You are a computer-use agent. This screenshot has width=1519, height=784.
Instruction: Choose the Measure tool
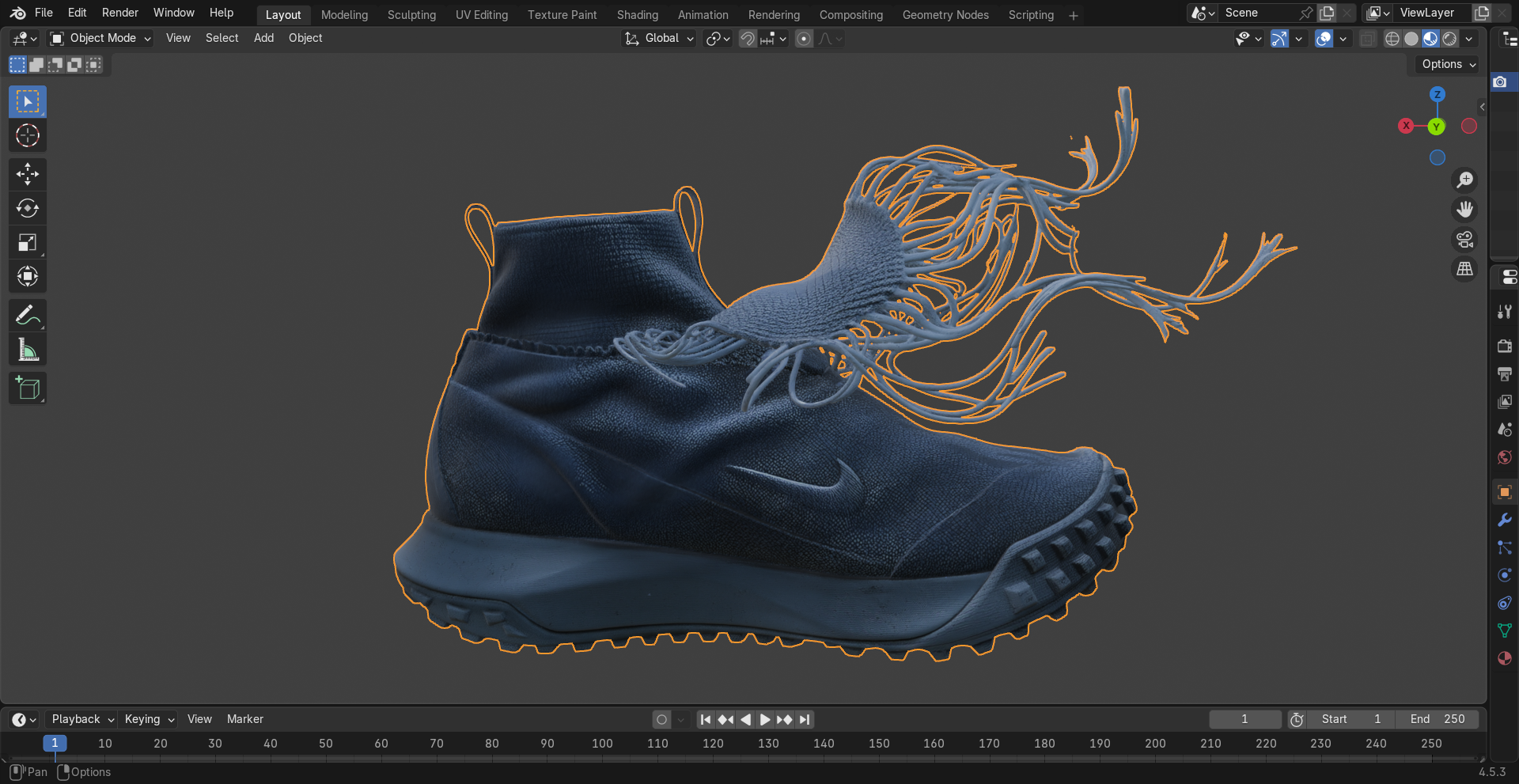pos(28,350)
